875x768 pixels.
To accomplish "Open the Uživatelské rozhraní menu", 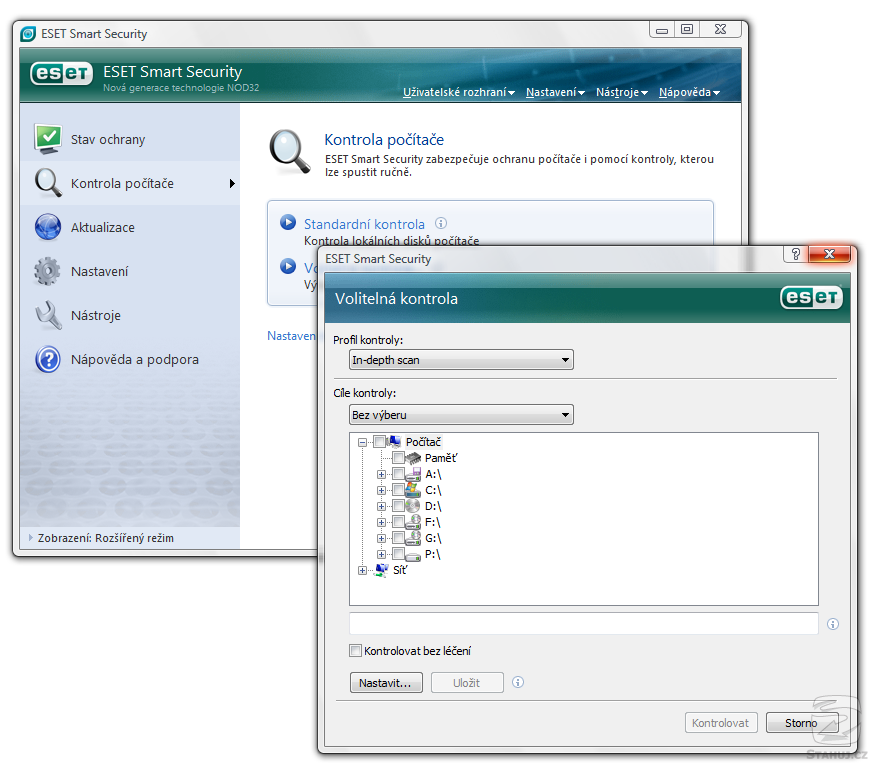I will click(x=458, y=92).
